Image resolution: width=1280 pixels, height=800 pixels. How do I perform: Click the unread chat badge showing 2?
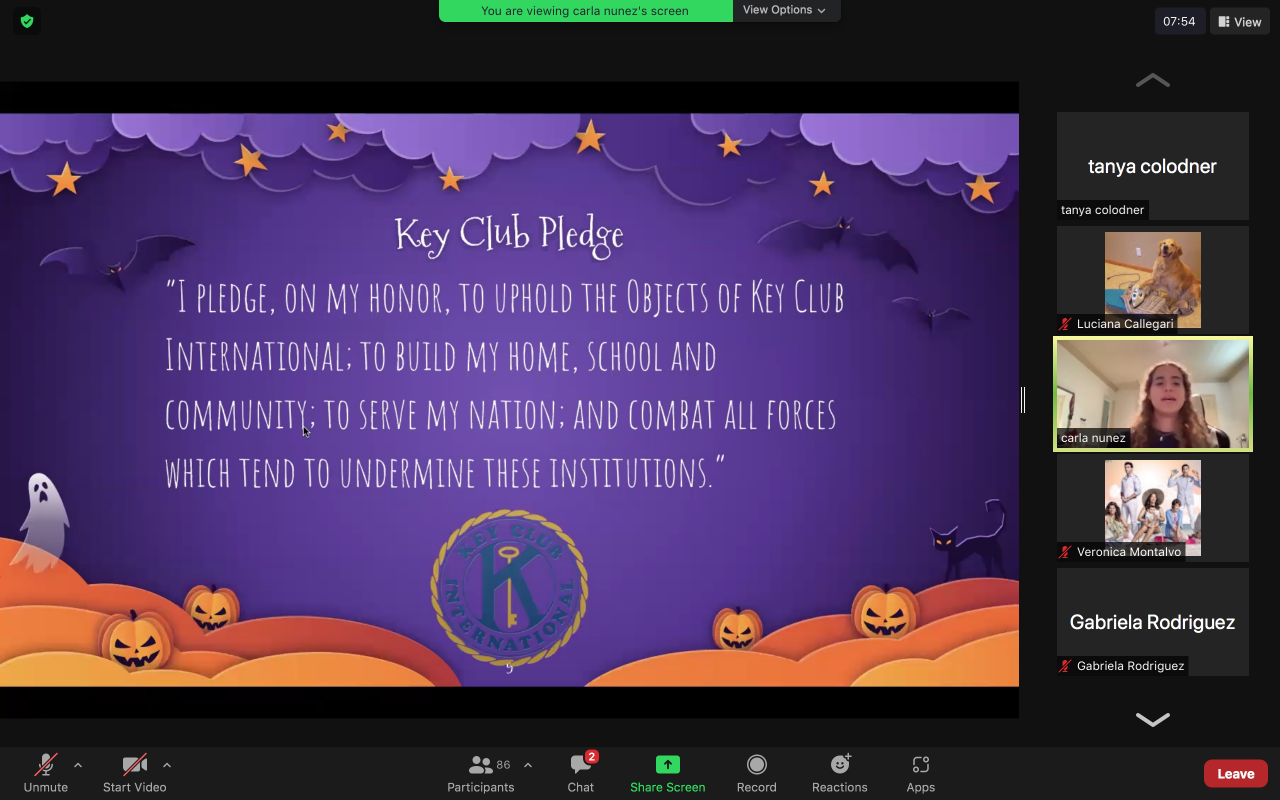point(592,757)
